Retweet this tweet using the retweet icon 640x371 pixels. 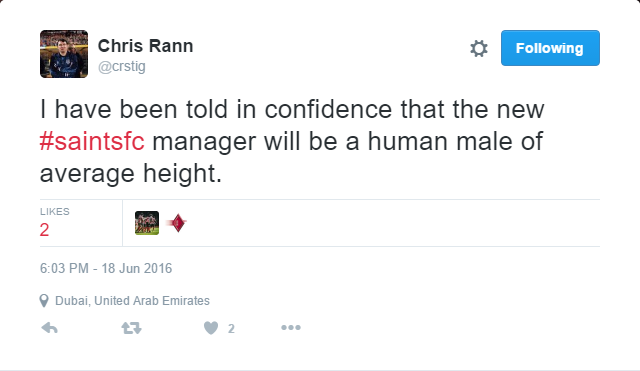(131, 328)
